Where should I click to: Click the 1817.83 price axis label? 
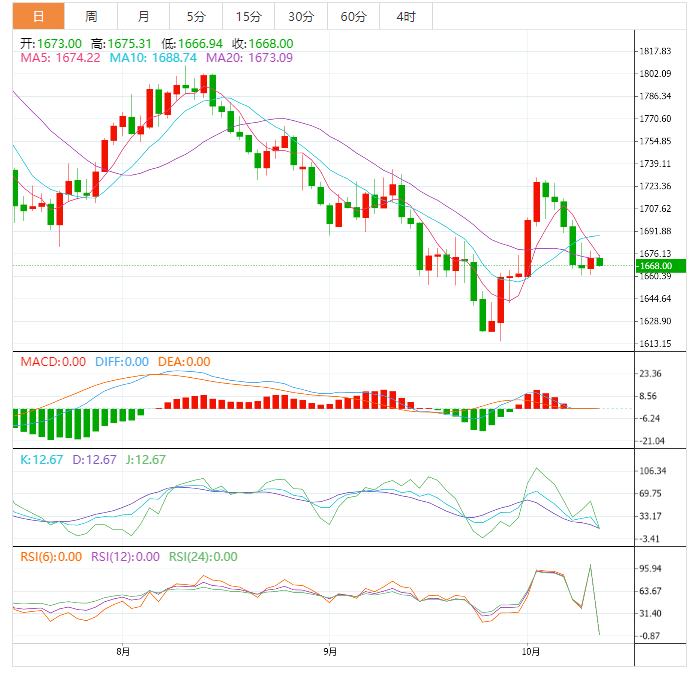(655, 51)
